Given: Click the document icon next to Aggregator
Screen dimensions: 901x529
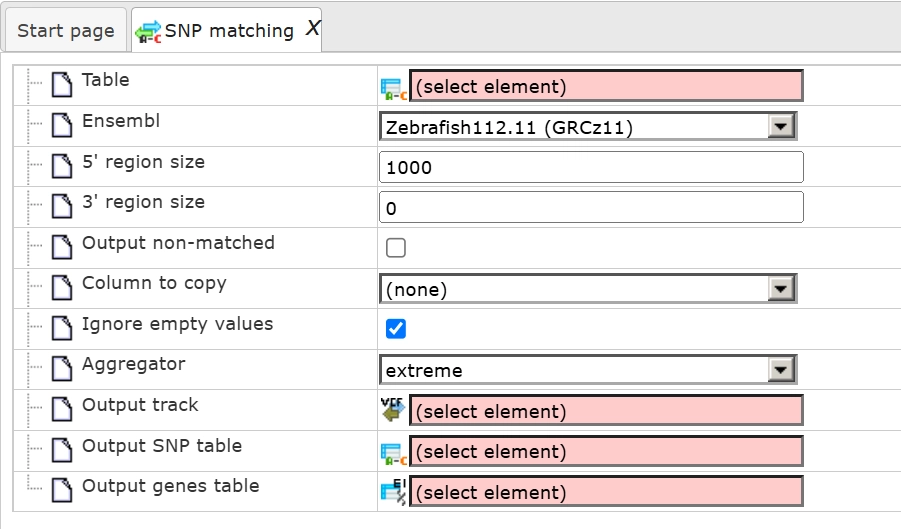Looking at the screenshot, I should [62, 369].
